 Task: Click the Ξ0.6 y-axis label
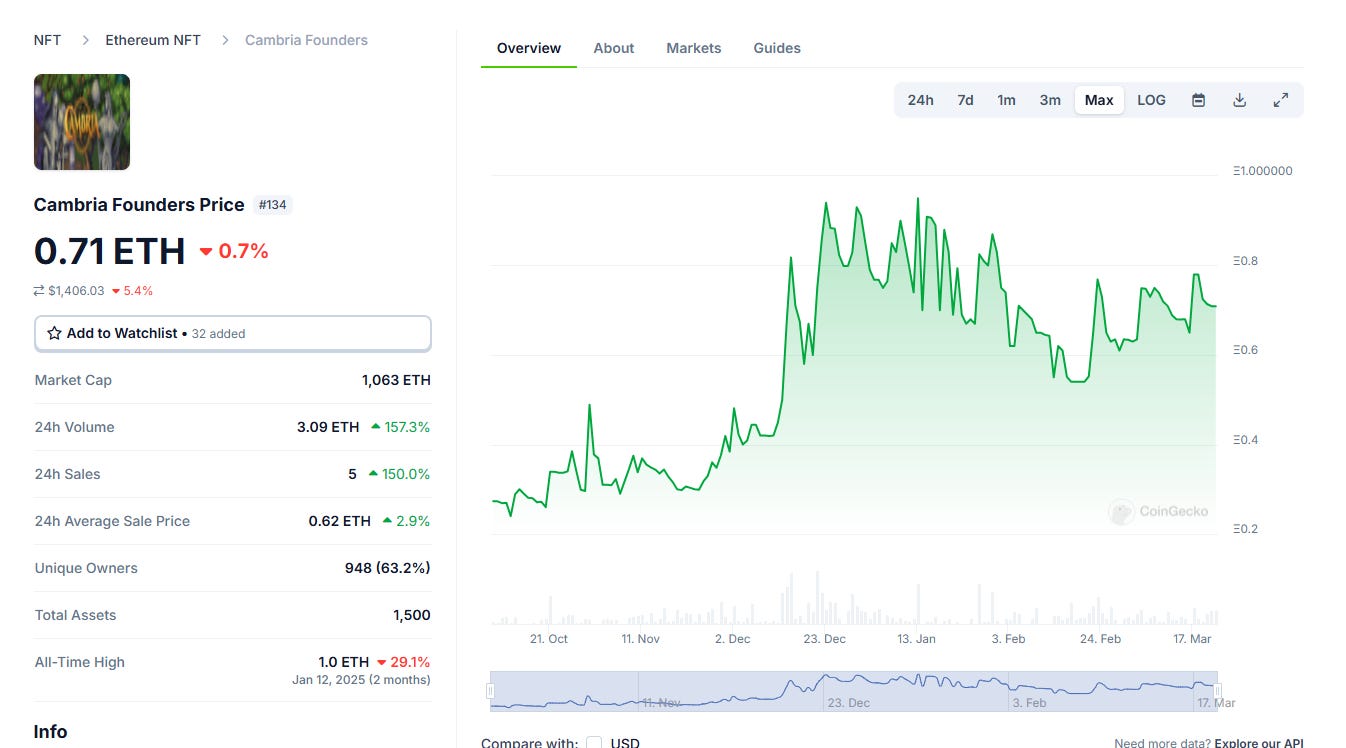[x=1246, y=350]
